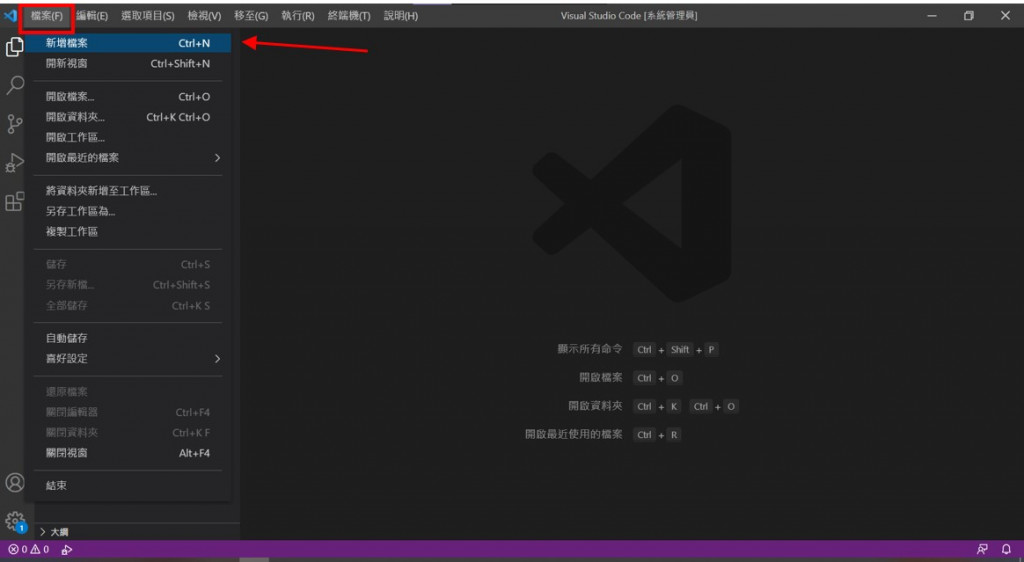Select 關閉視窗 menu entry
This screenshot has width=1024, height=562.
(128, 452)
